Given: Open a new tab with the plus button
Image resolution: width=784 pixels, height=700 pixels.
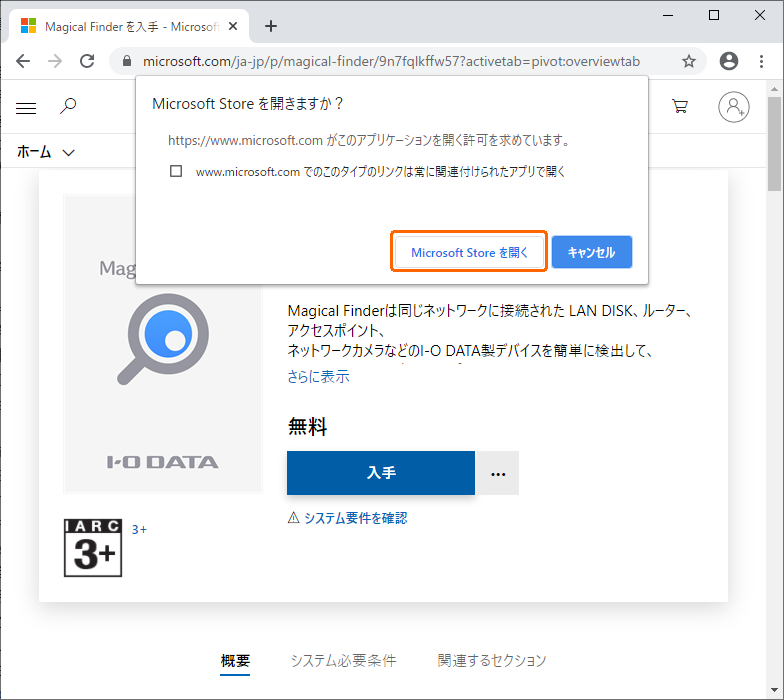Looking at the screenshot, I should coord(270,26).
